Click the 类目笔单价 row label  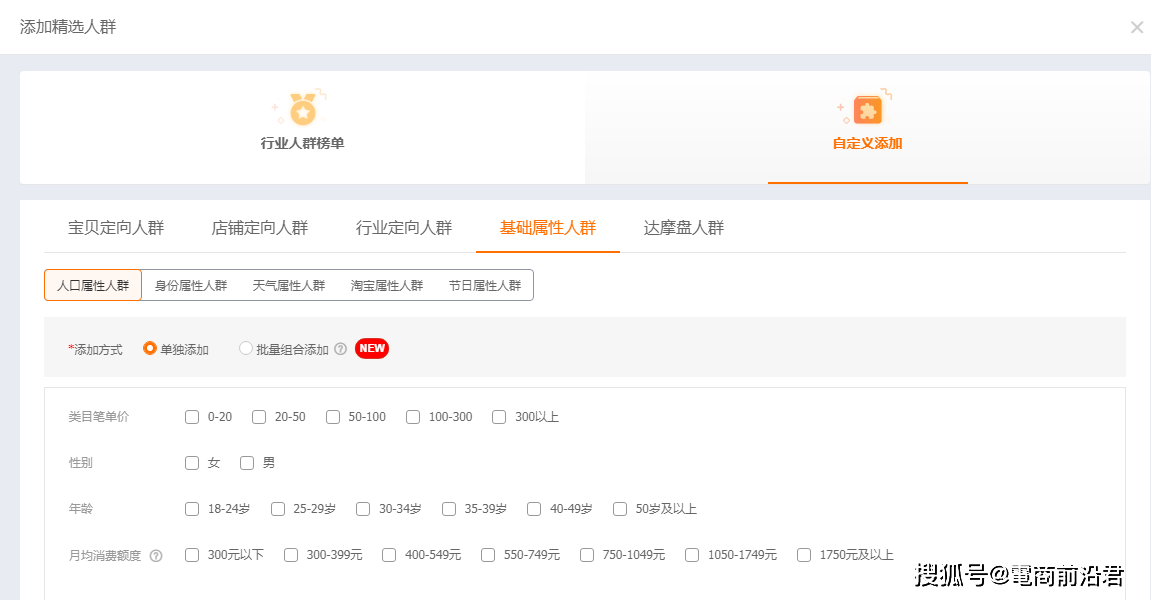point(98,417)
